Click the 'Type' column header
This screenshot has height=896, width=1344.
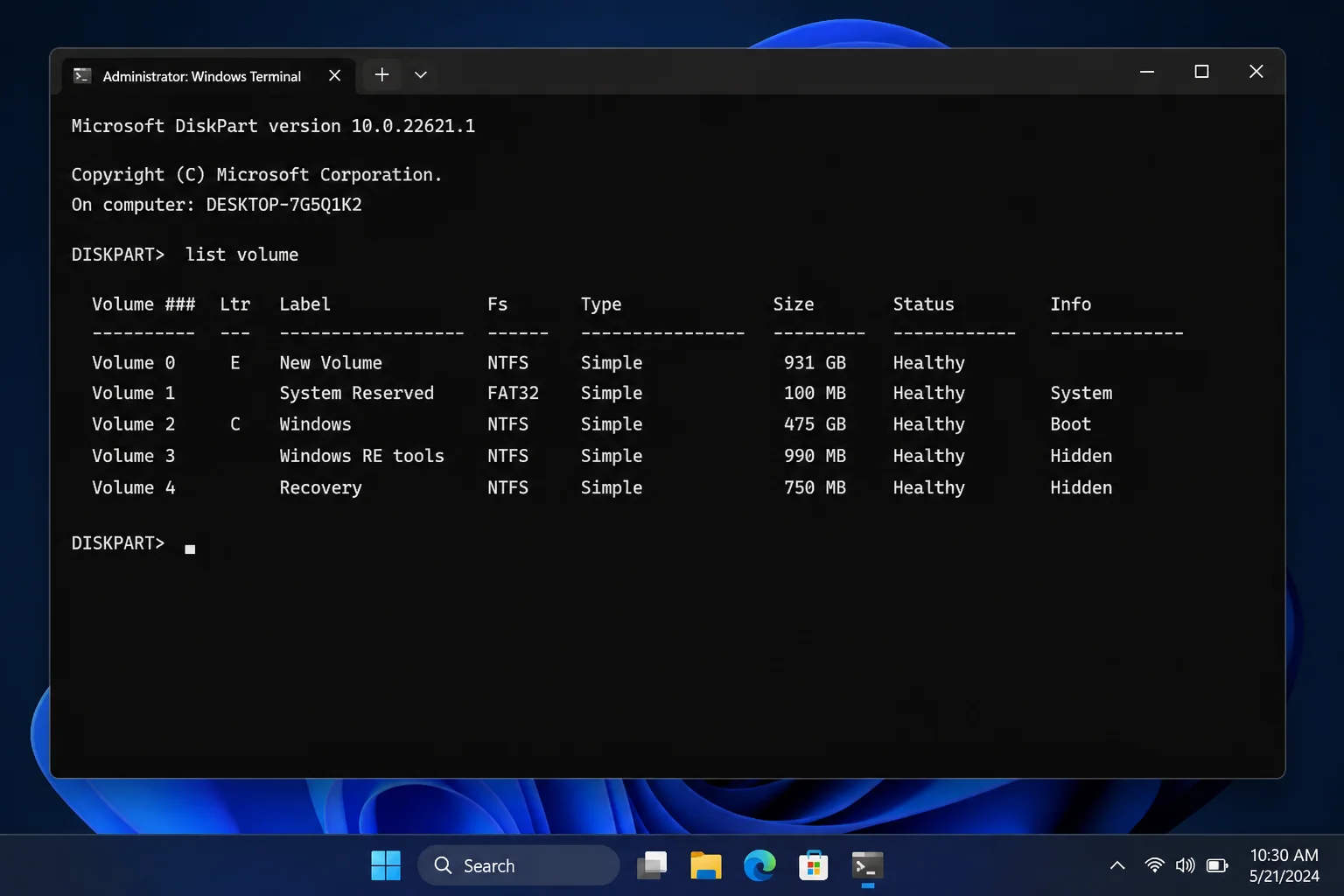[x=601, y=304]
